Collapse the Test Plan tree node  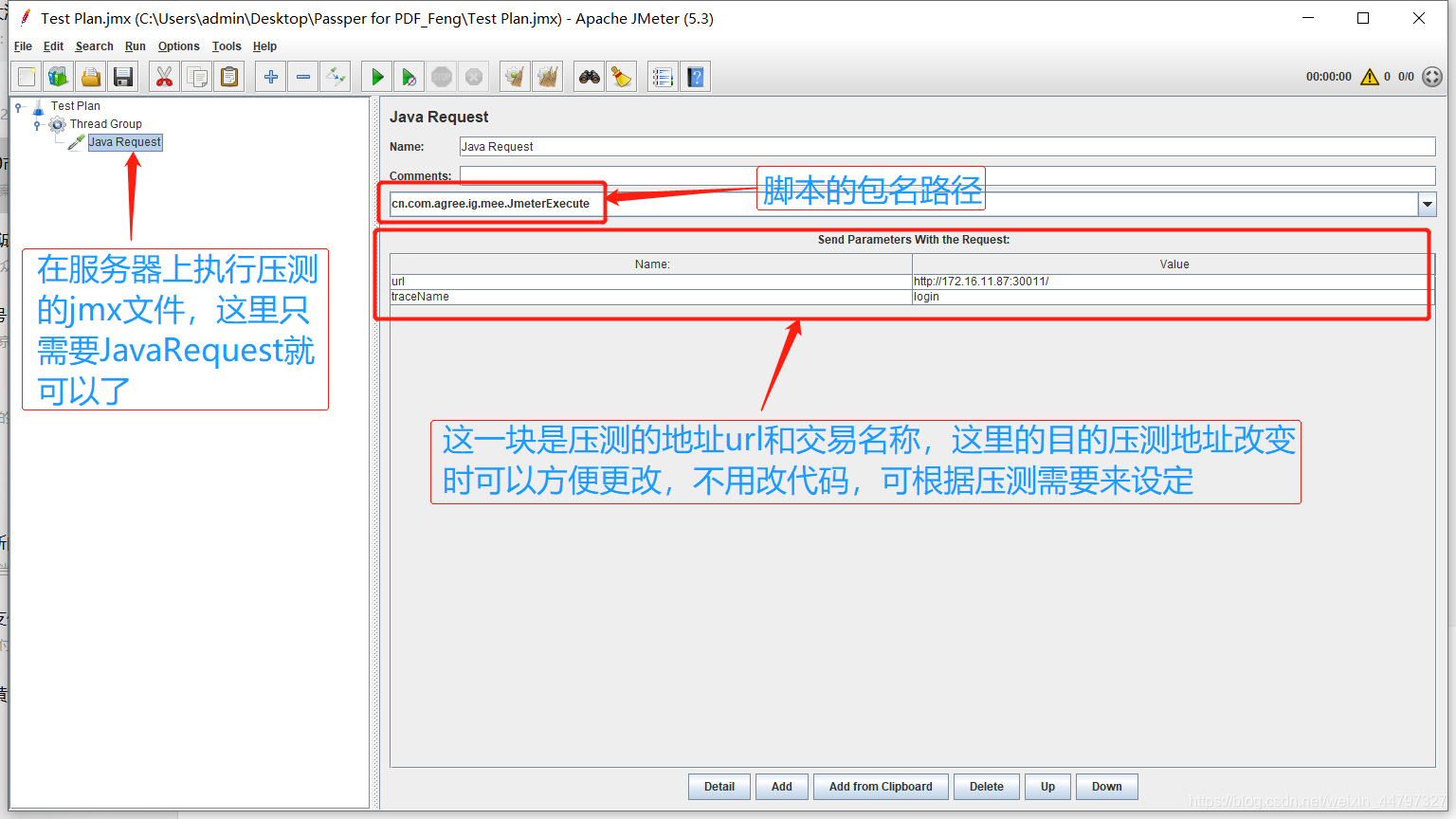18,107
